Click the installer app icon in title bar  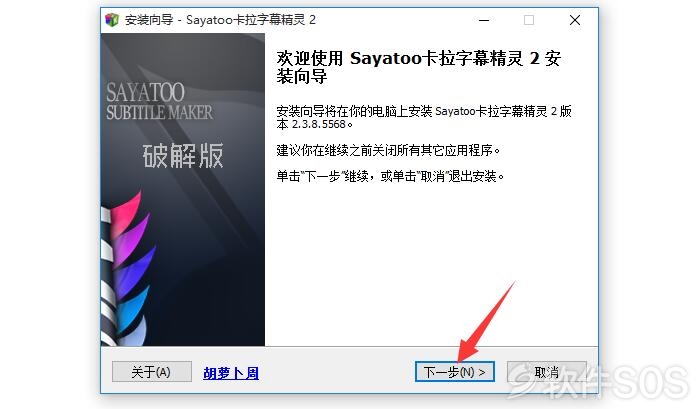tap(112, 20)
